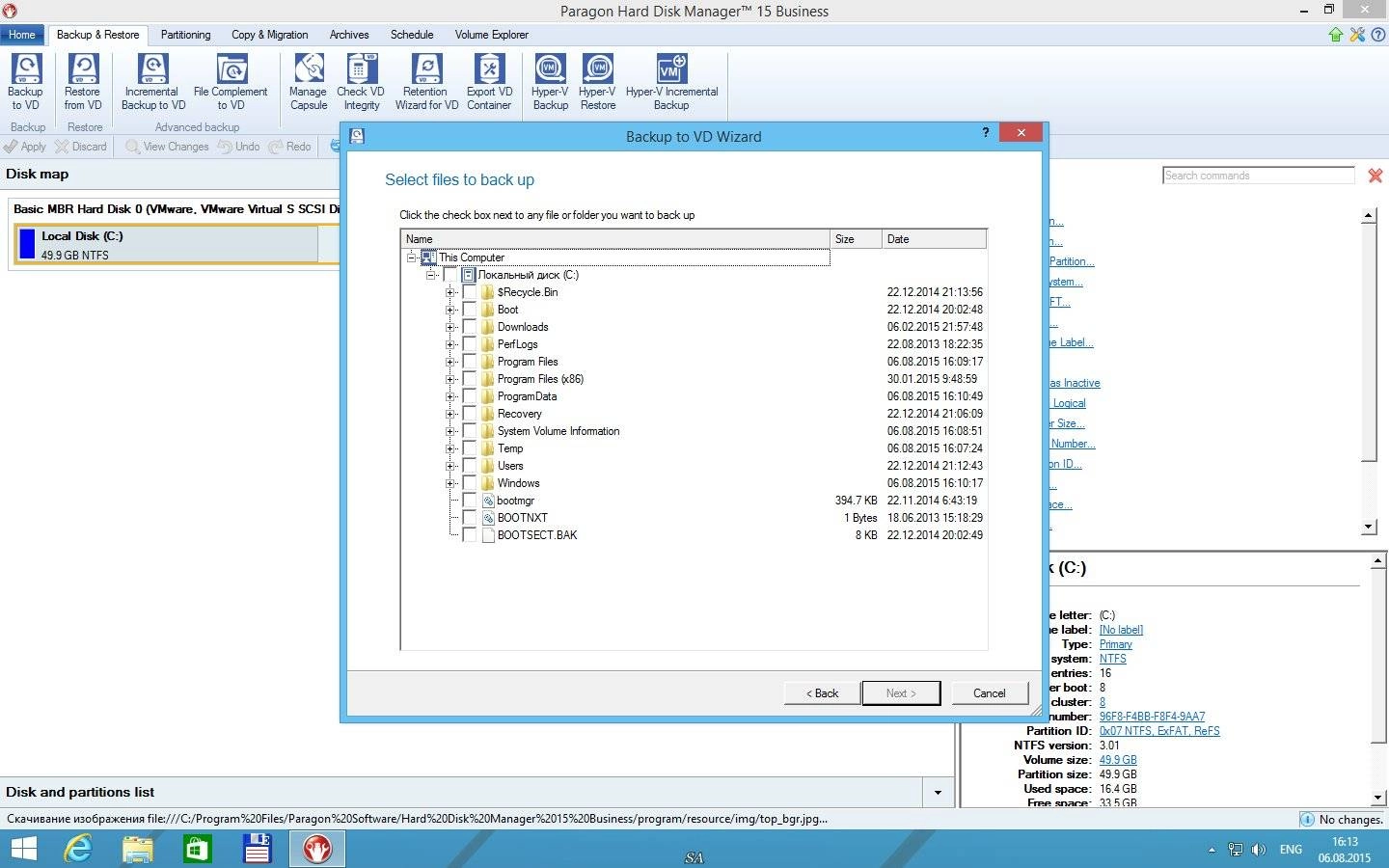Check the ProgramData folder checkbox
Screen dimensions: 1389x868
470,396
